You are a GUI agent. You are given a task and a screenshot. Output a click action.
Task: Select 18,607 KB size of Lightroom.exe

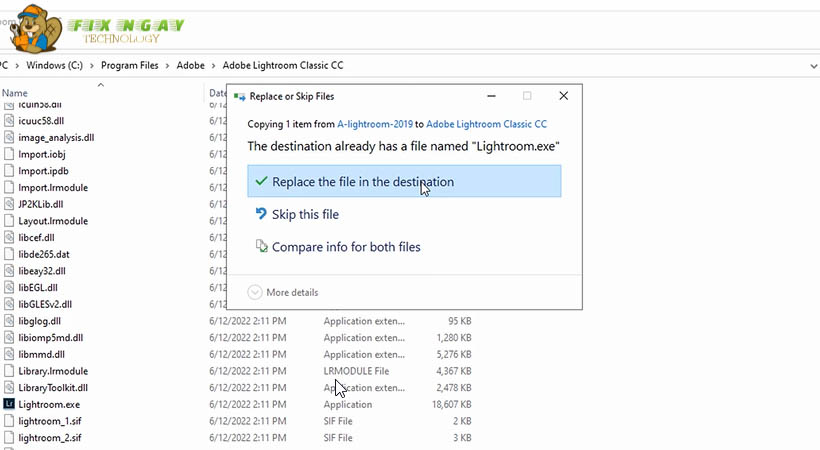(x=451, y=404)
